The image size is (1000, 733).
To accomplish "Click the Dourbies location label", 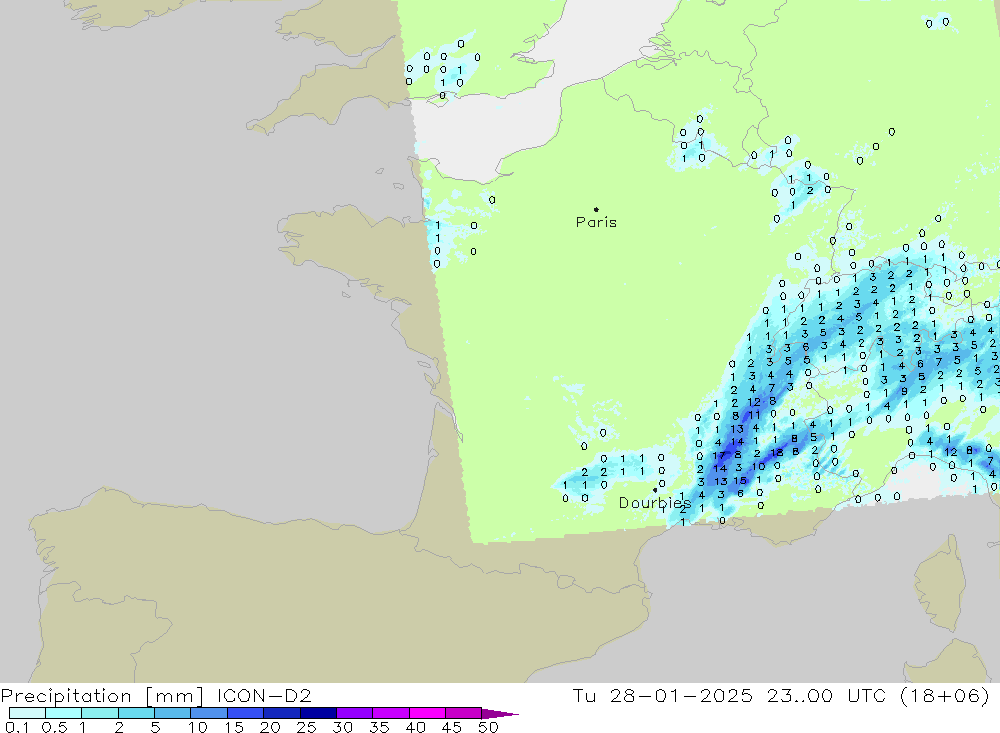I will click(654, 503).
